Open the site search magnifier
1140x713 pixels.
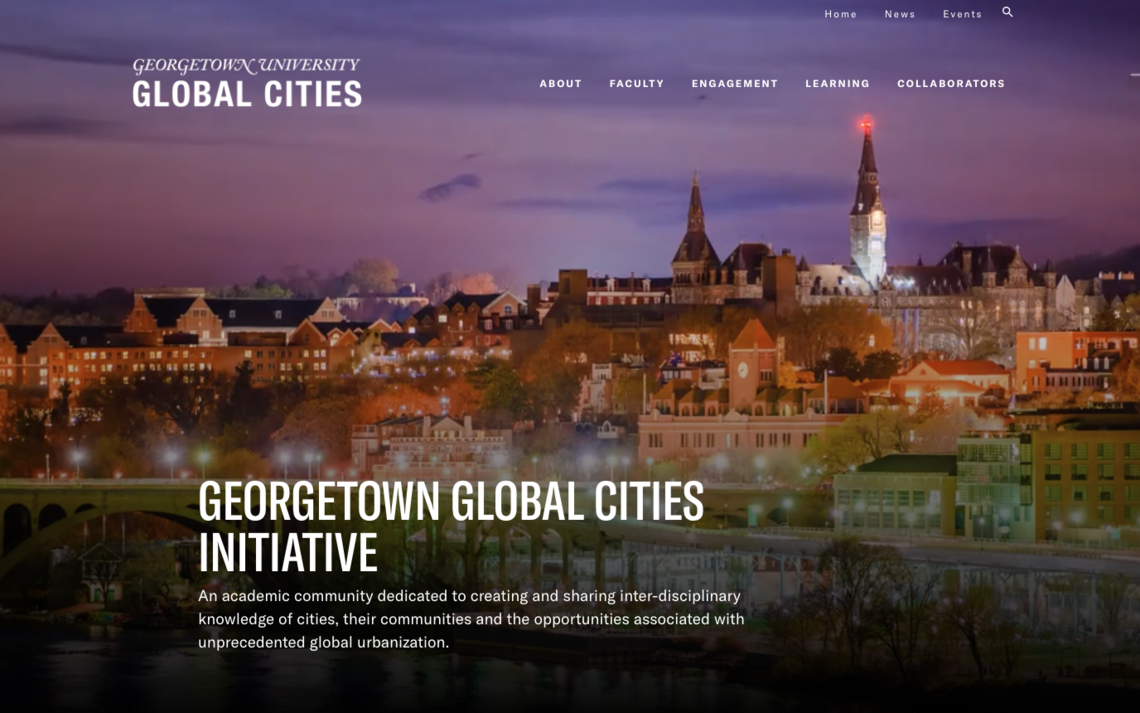(1007, 12)
